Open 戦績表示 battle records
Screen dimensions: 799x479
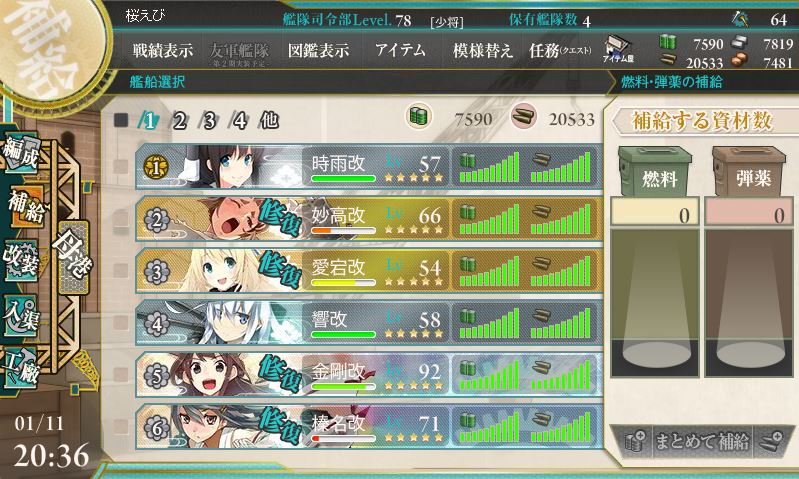tap(163, 50)
